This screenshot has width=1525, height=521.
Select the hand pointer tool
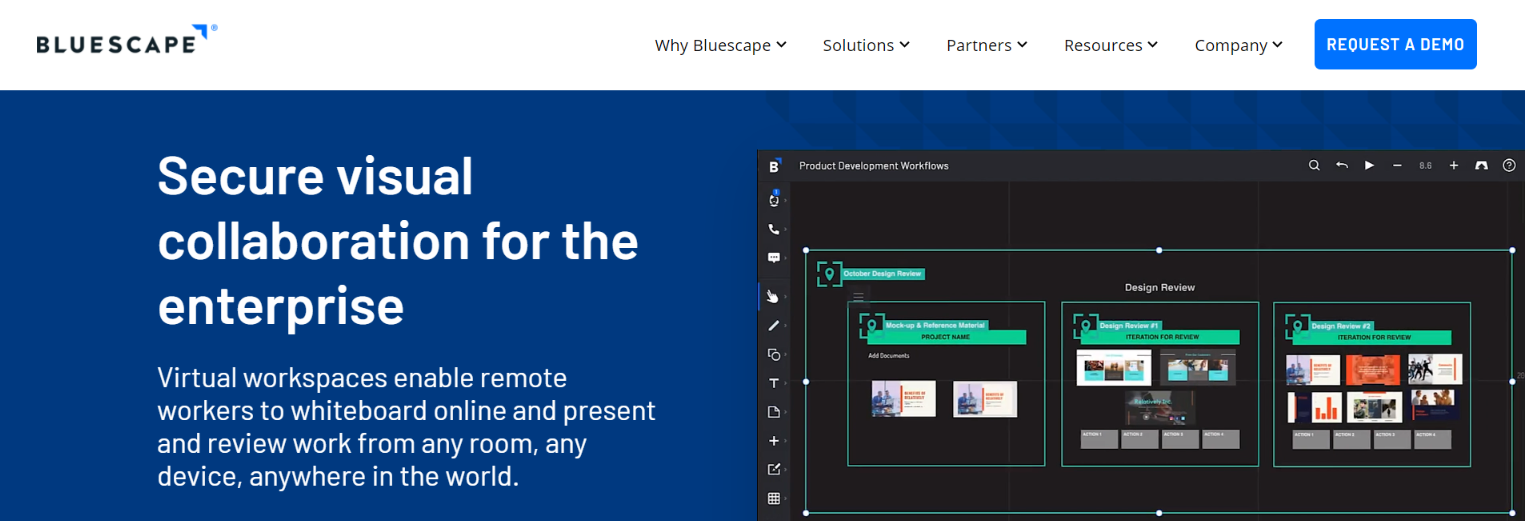coord(773,296)
